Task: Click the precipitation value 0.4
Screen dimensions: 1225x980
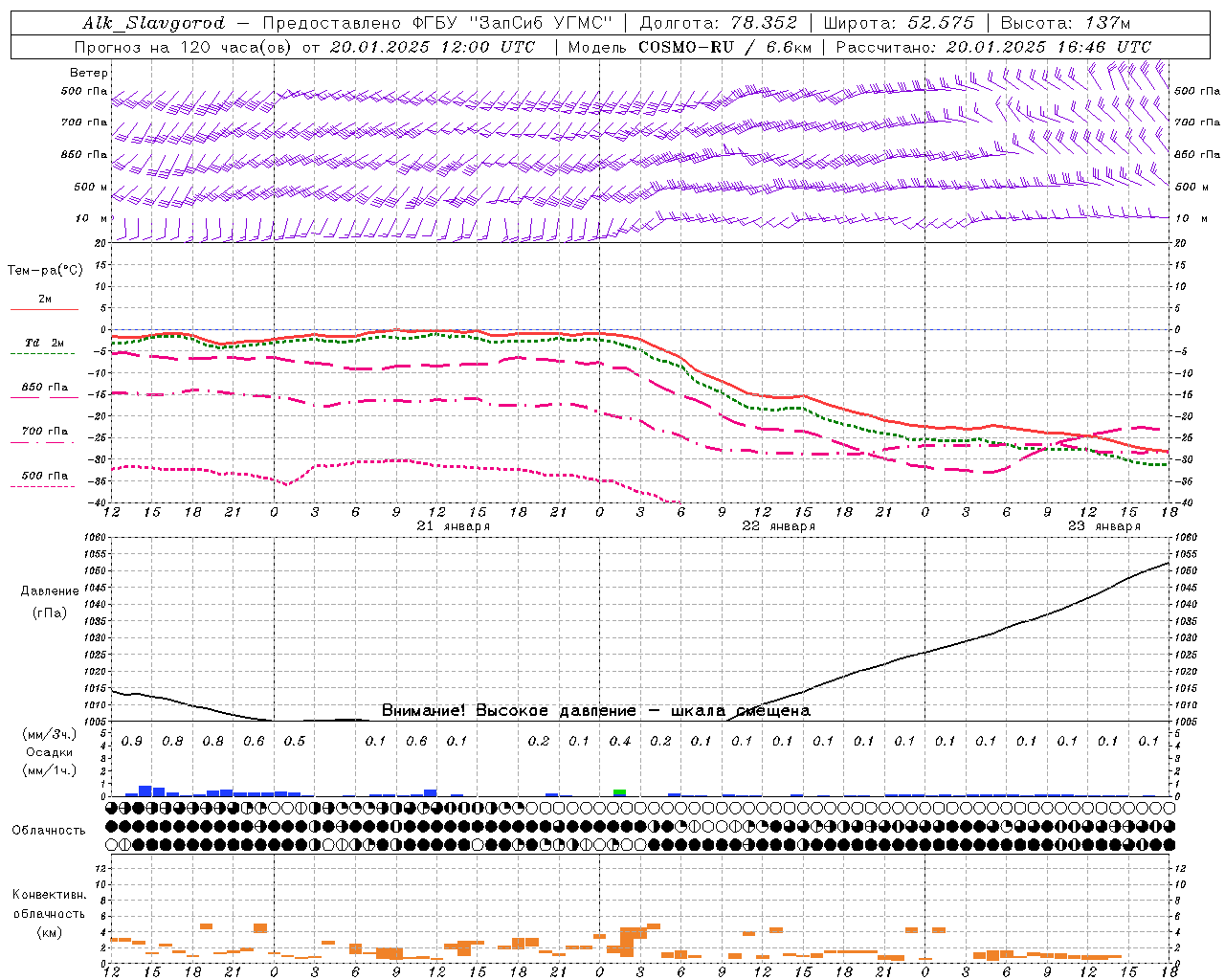Action: point(620,741)
